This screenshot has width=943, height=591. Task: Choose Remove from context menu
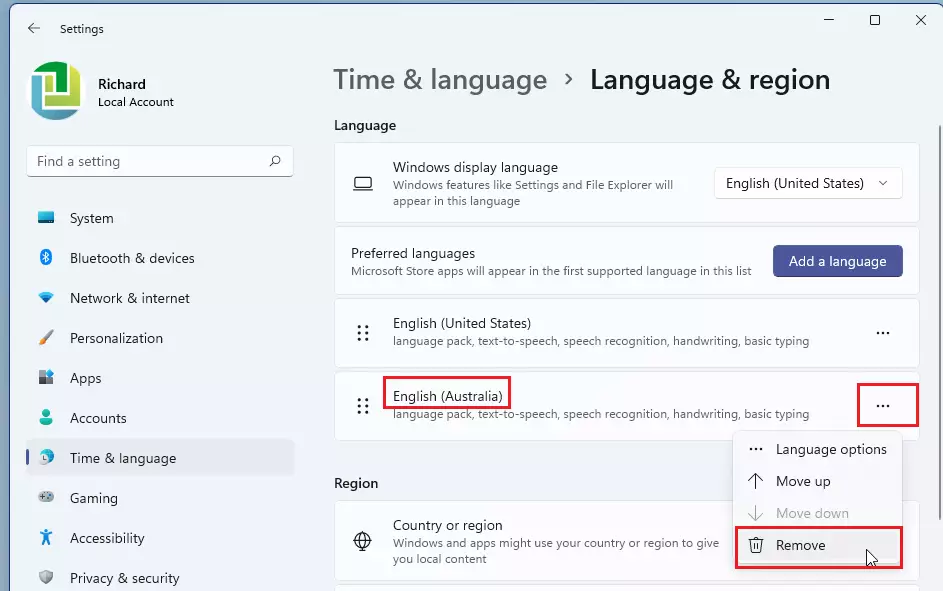pyautogui.click(x=818, y=545)
